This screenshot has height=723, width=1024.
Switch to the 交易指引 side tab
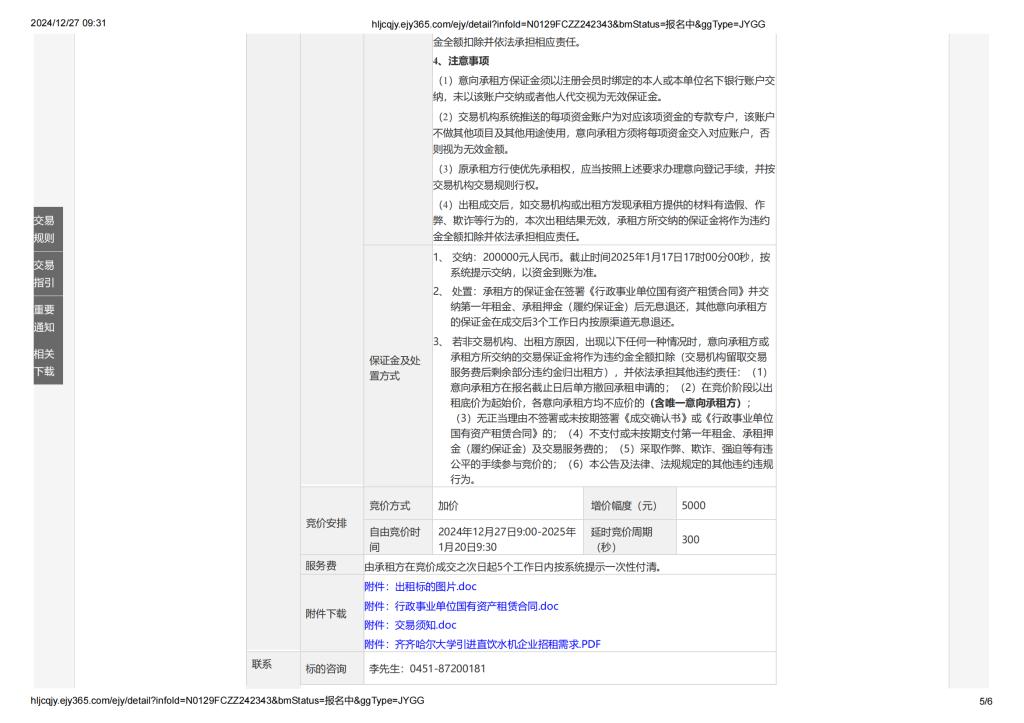[x=44, y=273]
